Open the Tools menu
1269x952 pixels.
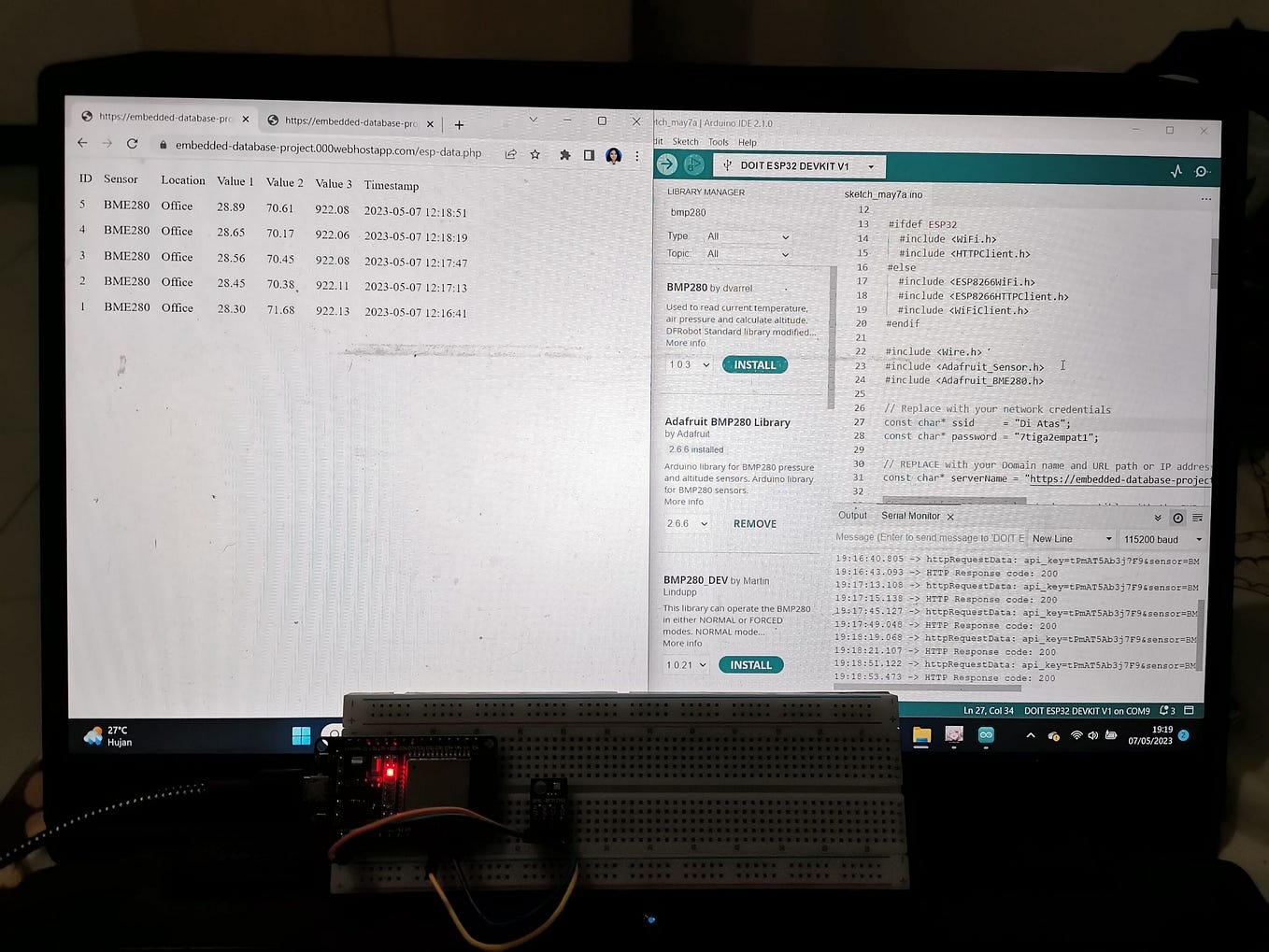(x=718, y=141)
